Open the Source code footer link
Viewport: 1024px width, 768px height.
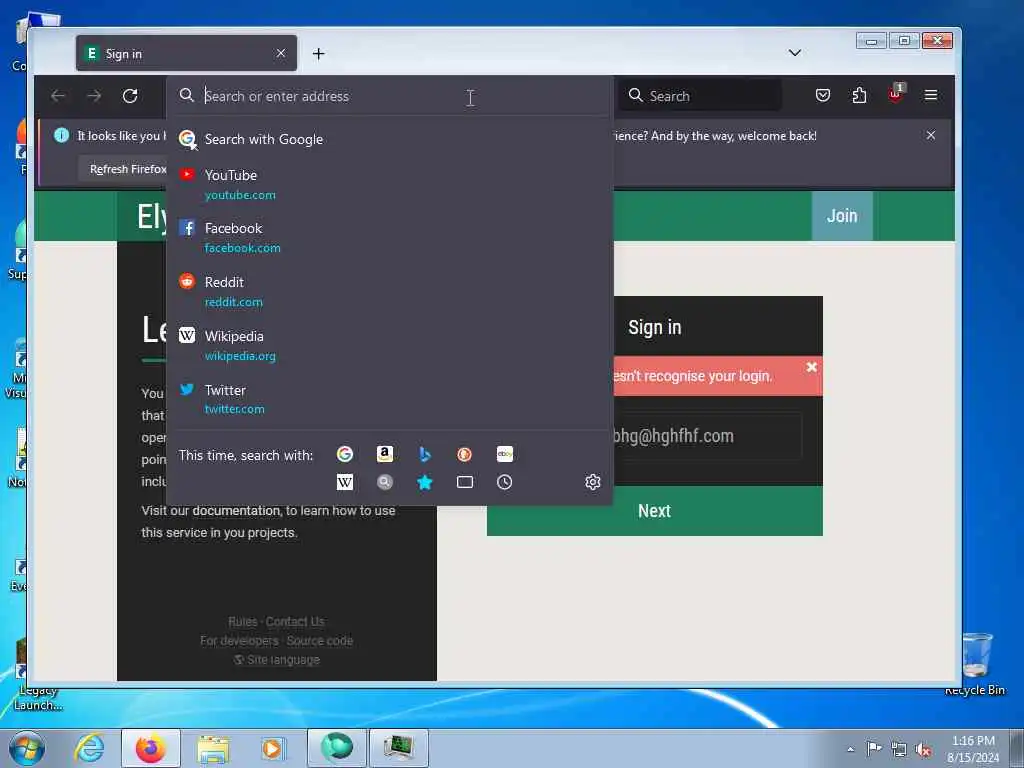(x=319, y=641)
